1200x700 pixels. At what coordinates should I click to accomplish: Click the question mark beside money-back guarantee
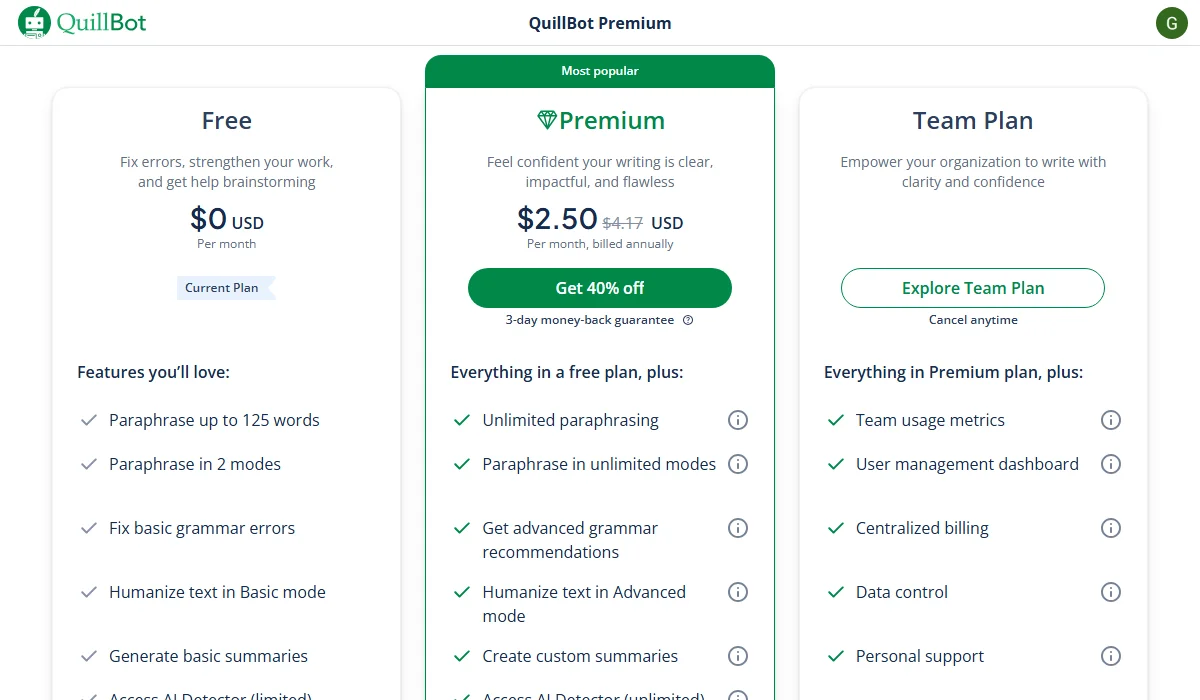(x=687, y=320)
